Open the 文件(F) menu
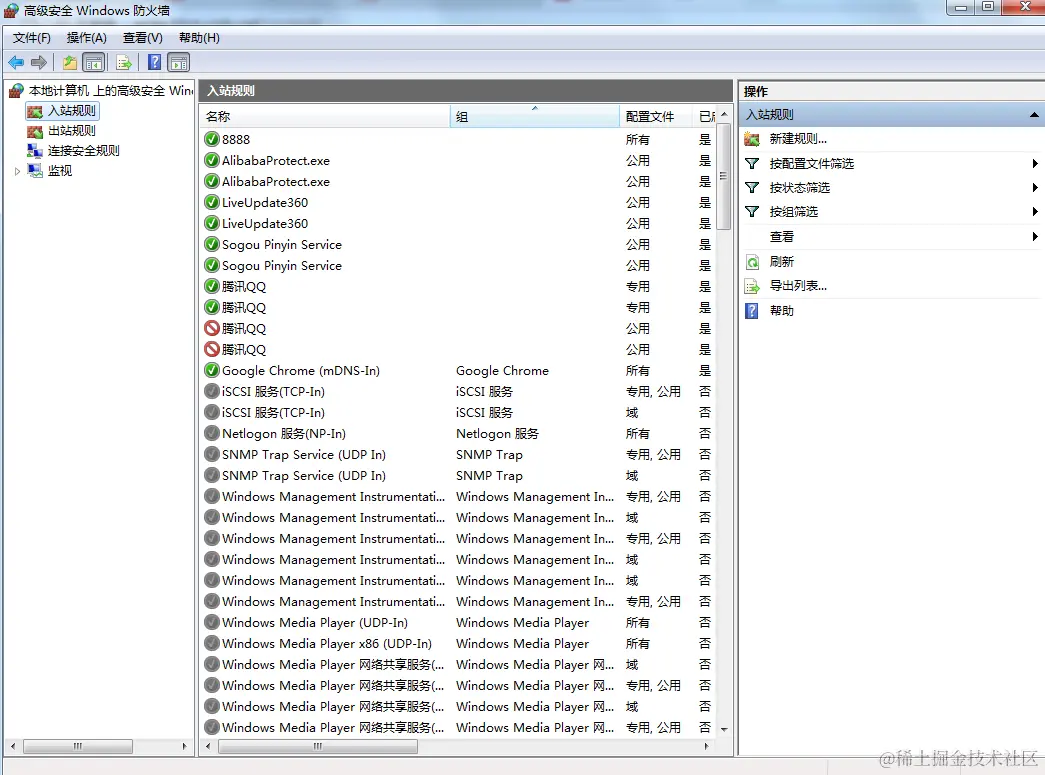 (x=31, y=38)
